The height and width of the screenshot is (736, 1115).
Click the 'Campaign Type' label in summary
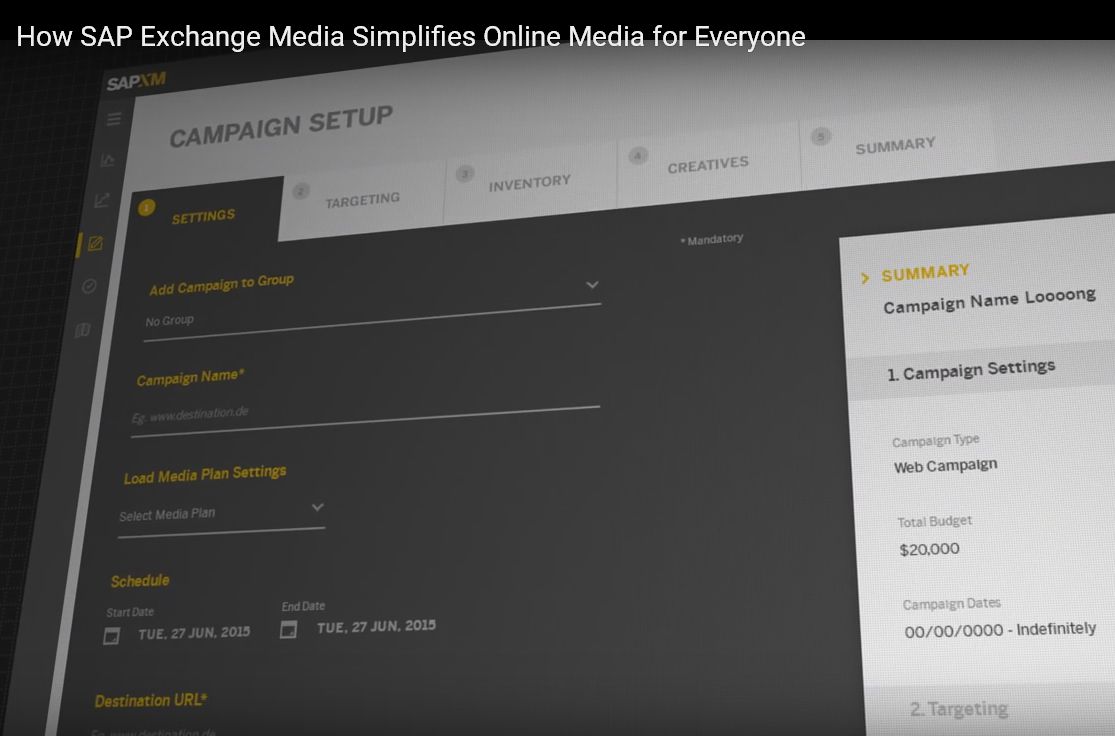pyautogui.click(x=936, y=441)
